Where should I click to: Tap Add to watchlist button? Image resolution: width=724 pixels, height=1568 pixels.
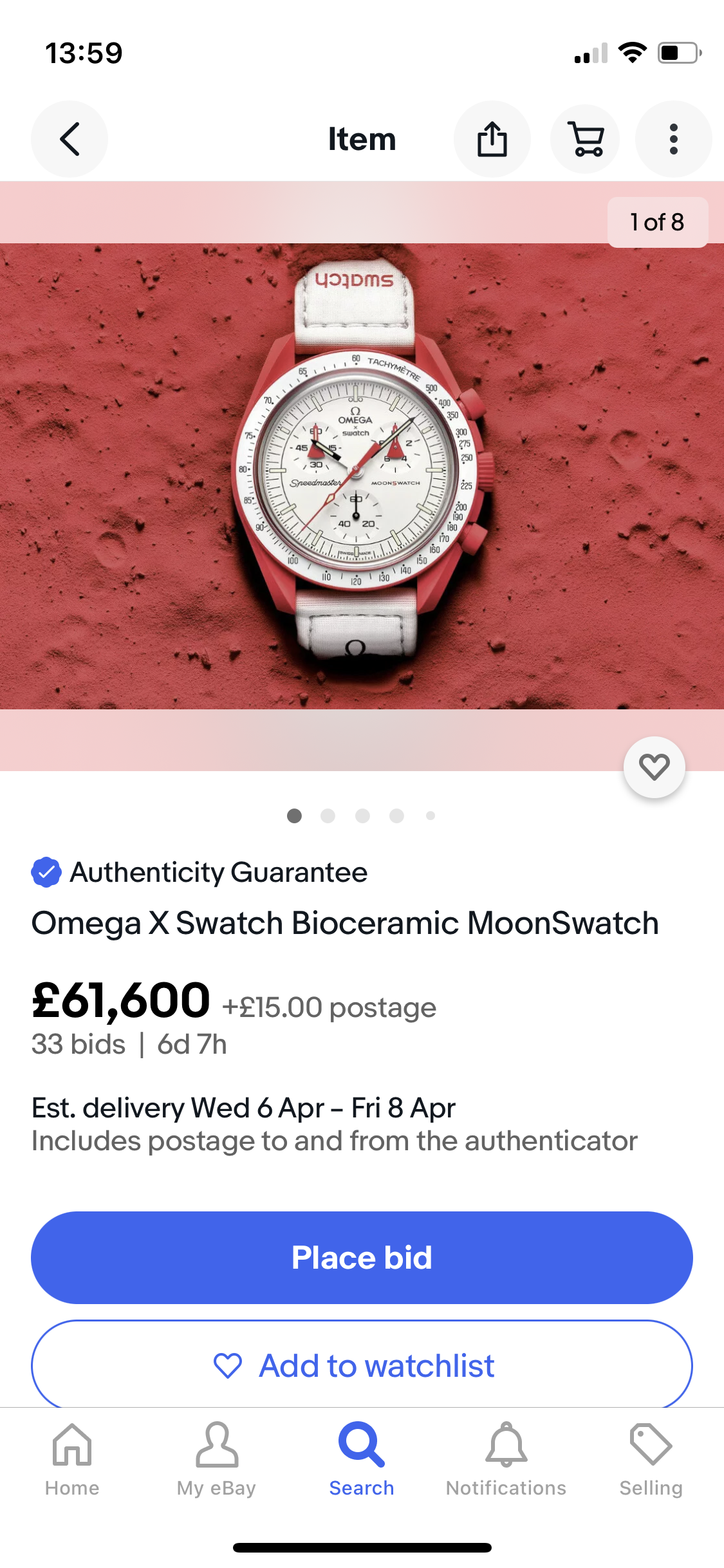[x=362, y=1365]
